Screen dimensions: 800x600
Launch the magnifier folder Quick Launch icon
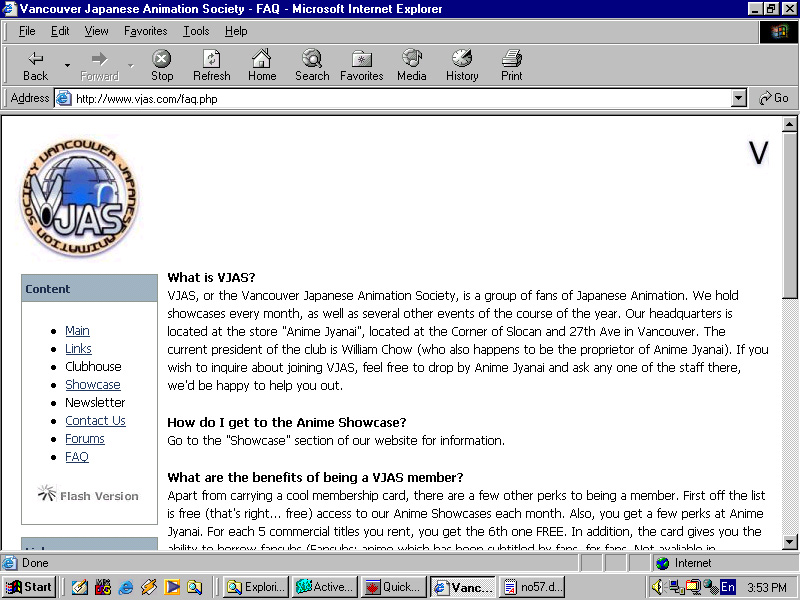pos(194,587)
